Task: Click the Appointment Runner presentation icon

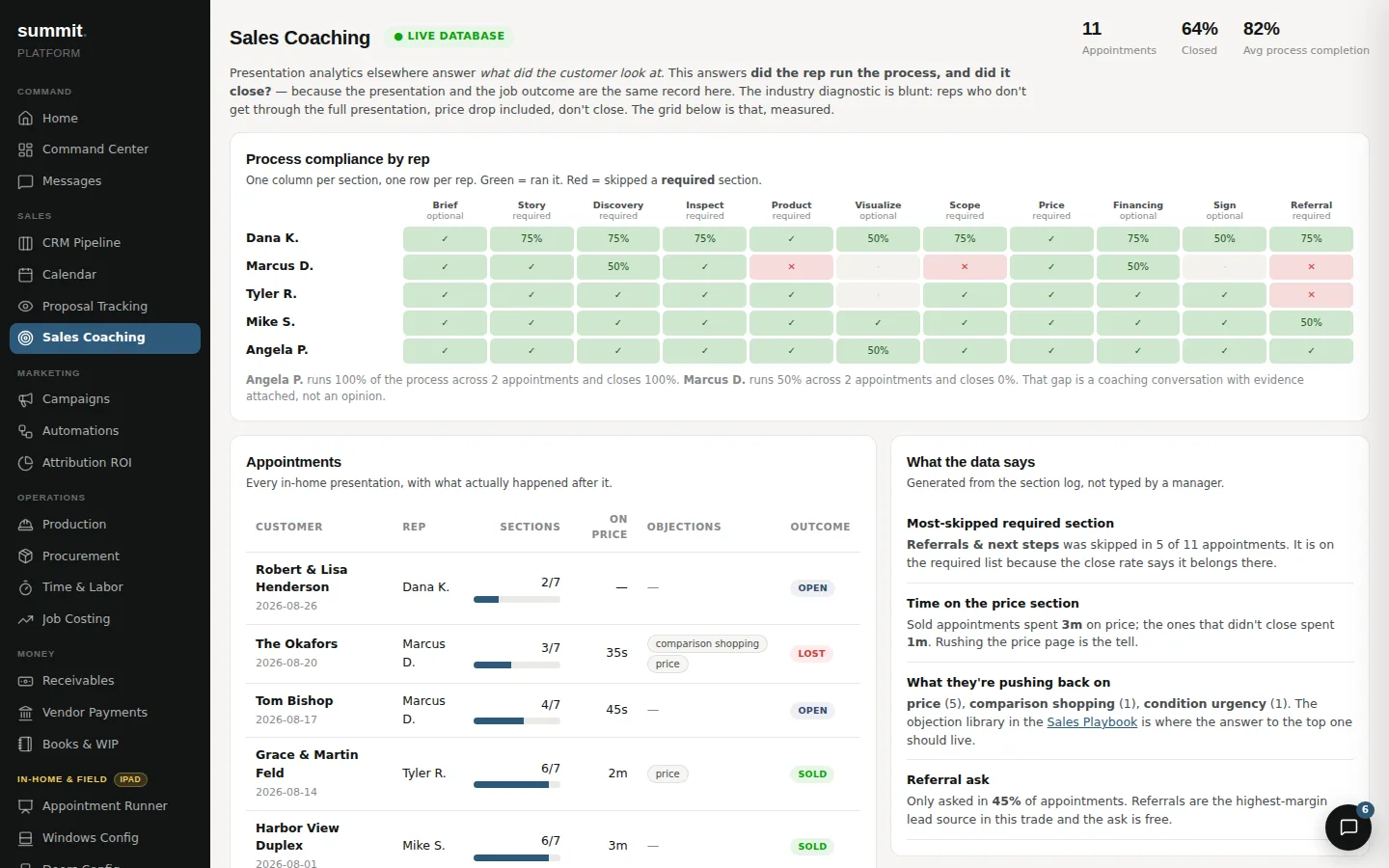Action: pyautogui.click(x=26, y=806)
